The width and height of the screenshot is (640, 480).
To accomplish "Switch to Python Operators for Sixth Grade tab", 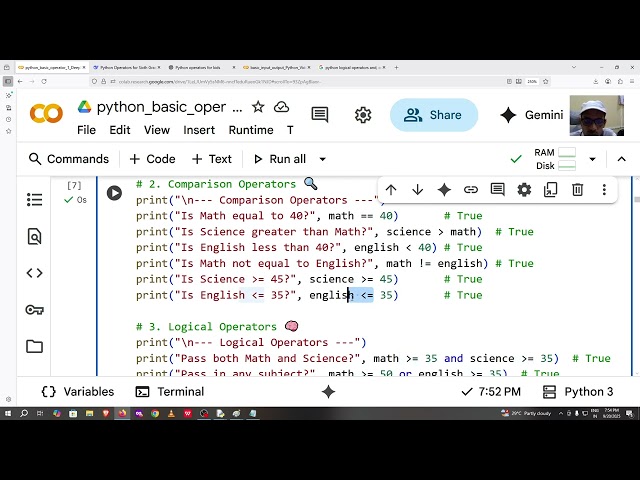I will pos(127,67).
